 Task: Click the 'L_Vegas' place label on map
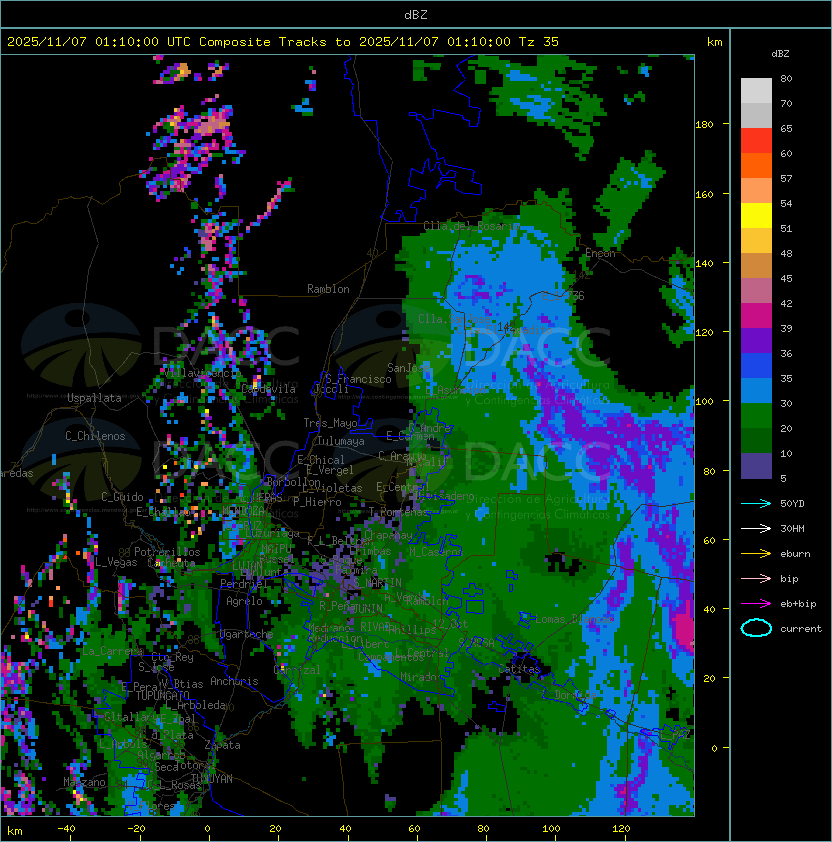[116, 562]
